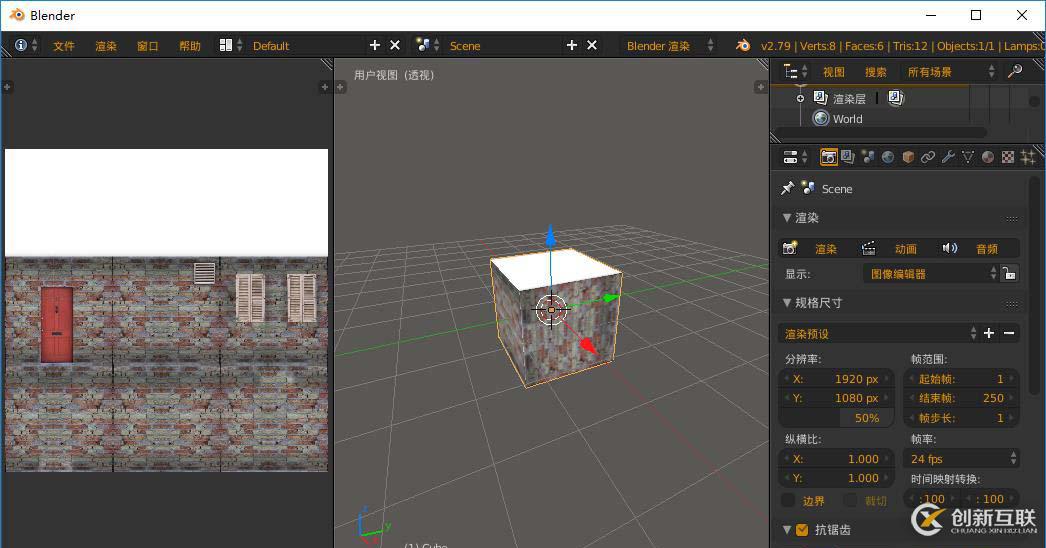1046x548 pixels.
Task: Open the Render Layers properties tab
Action: [x=848, y=157]
